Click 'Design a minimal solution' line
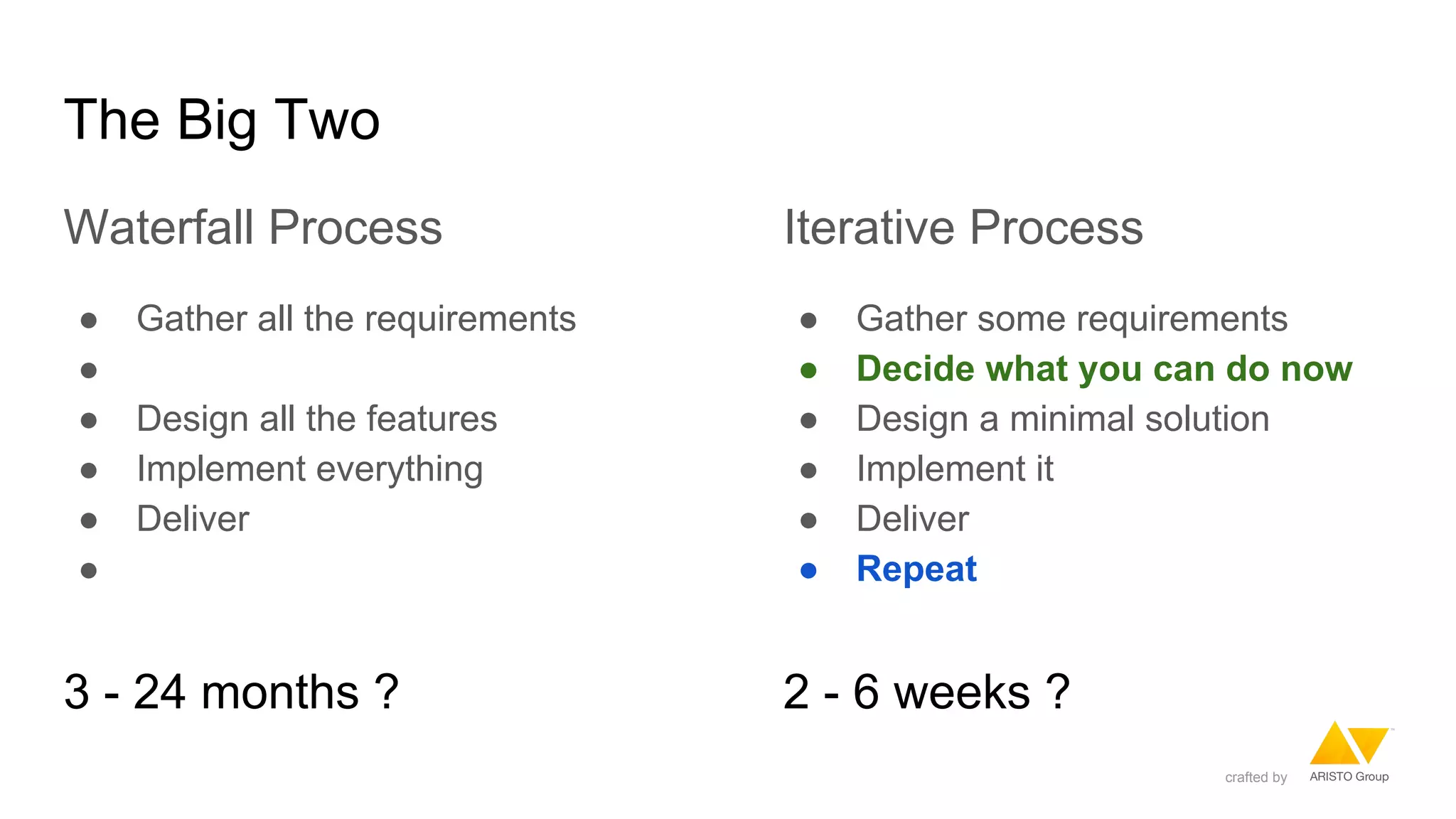1456x819 pixels. [1063, 418]
